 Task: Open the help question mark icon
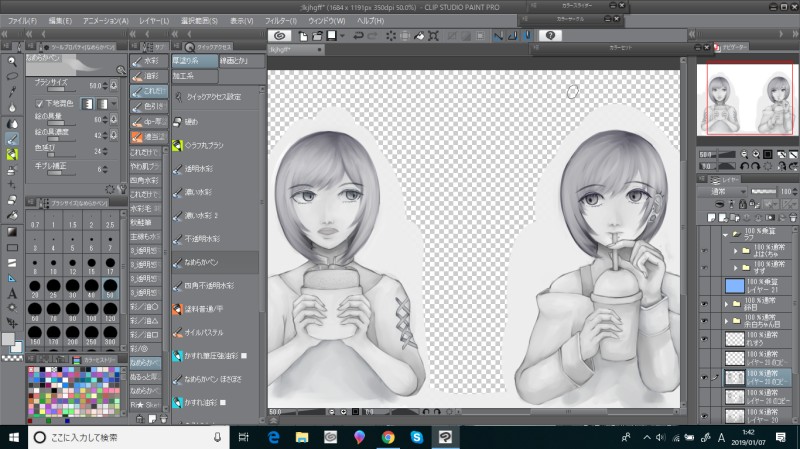[551, 36]
